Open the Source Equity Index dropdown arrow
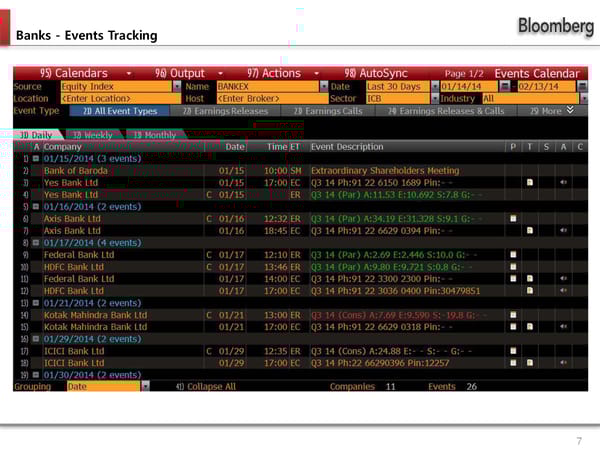 pyautogui.click(x=177, y=86)
